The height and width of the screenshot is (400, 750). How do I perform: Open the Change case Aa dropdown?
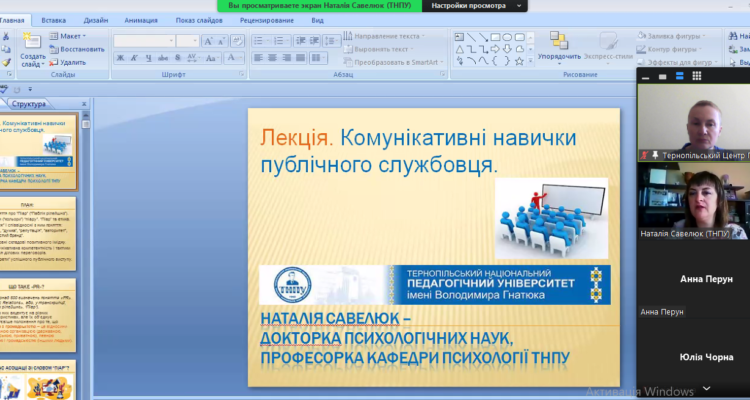(x=213, y=58)
